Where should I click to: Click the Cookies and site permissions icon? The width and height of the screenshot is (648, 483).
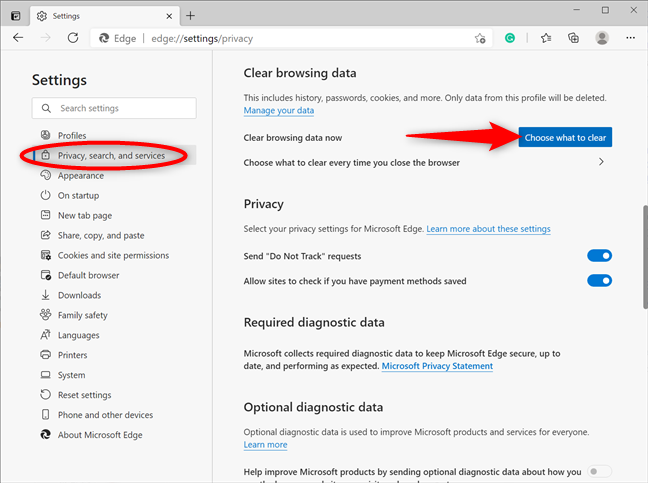[x=45, y=255]
